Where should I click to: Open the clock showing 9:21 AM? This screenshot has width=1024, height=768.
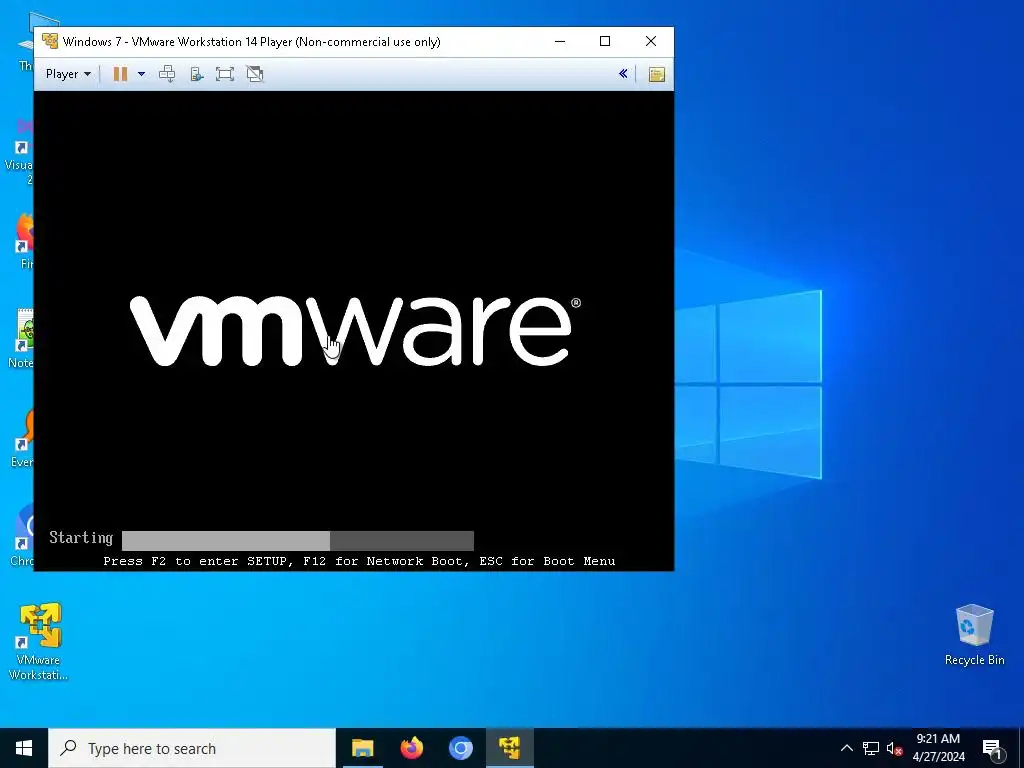938,748
